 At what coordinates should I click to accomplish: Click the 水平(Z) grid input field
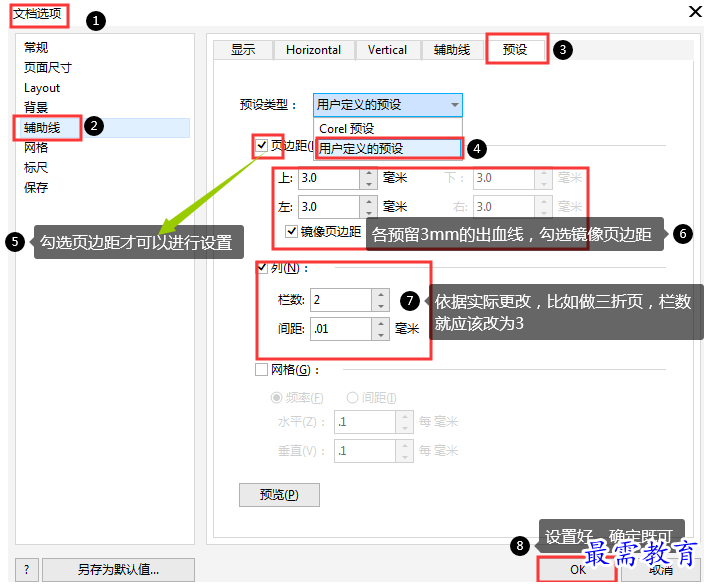pyautogui.click(x=365, y=422)
